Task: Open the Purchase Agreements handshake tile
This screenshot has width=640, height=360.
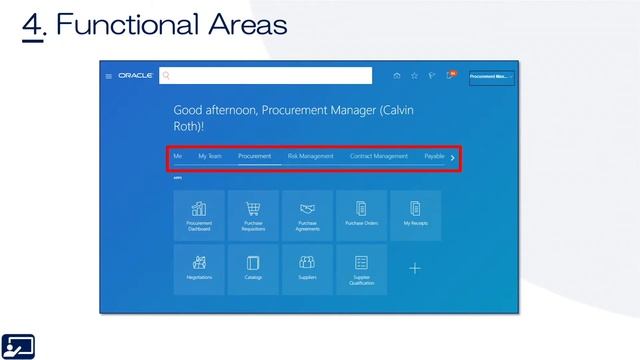Action: (307, 216)
